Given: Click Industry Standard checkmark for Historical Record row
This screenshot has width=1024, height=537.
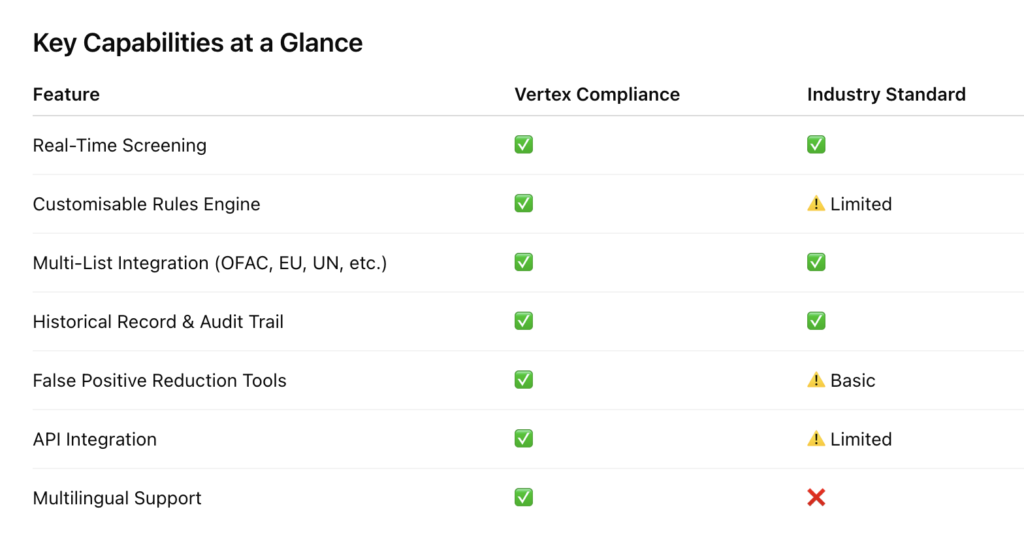Looking at the screenshot, I should pyautogui.click(x=816, y=321).
